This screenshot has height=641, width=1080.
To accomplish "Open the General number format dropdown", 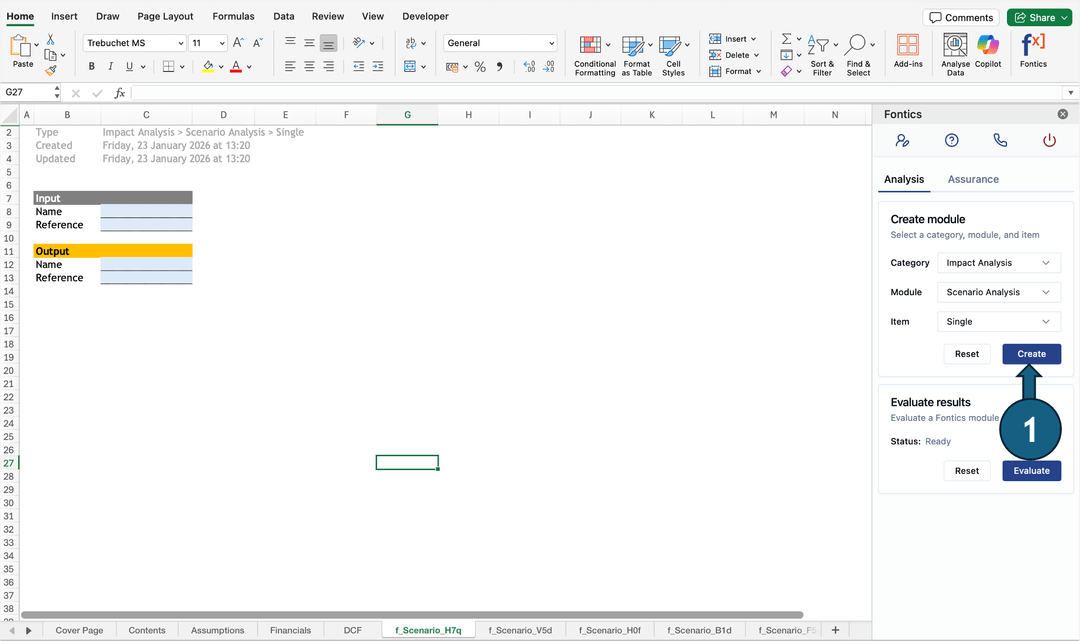I will click(x=500, y=42).
